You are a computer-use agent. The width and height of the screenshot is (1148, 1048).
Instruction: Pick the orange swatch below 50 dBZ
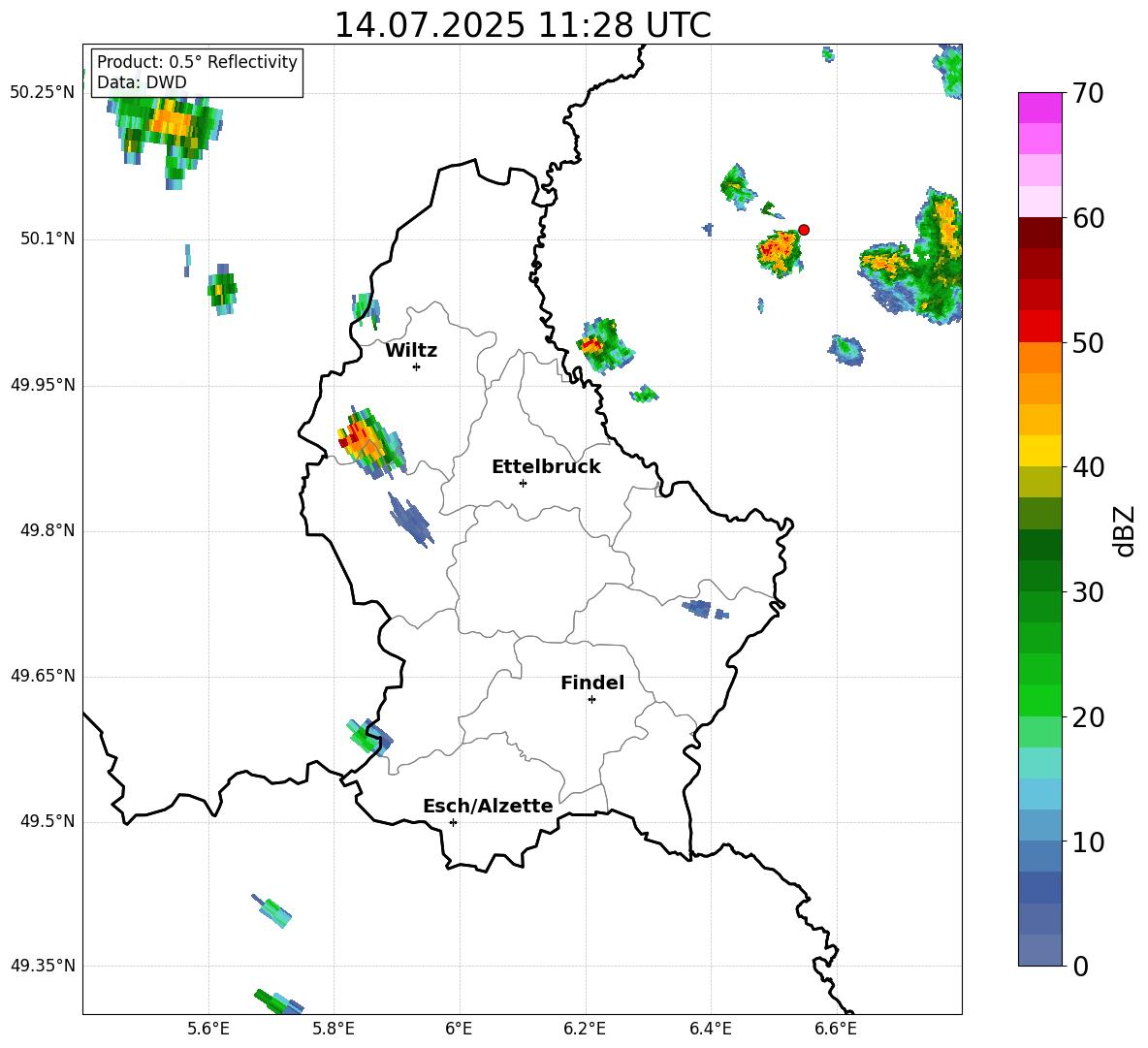click(x=1039, y=357)
